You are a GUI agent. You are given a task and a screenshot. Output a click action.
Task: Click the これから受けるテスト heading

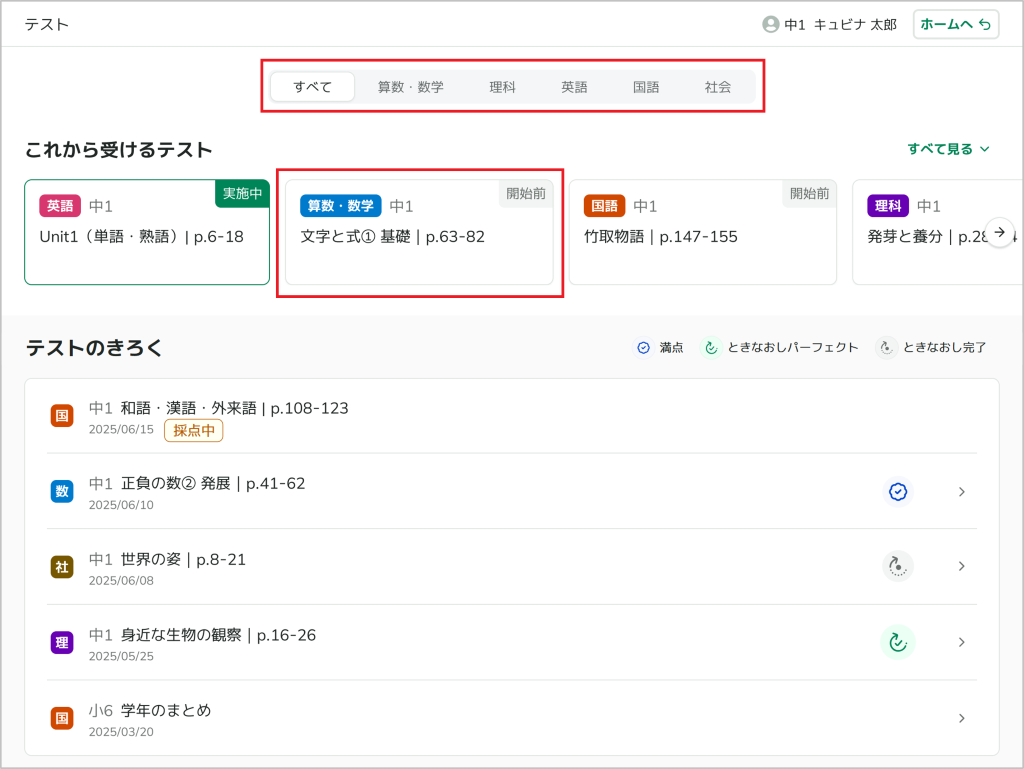click(x=119, y=149)
